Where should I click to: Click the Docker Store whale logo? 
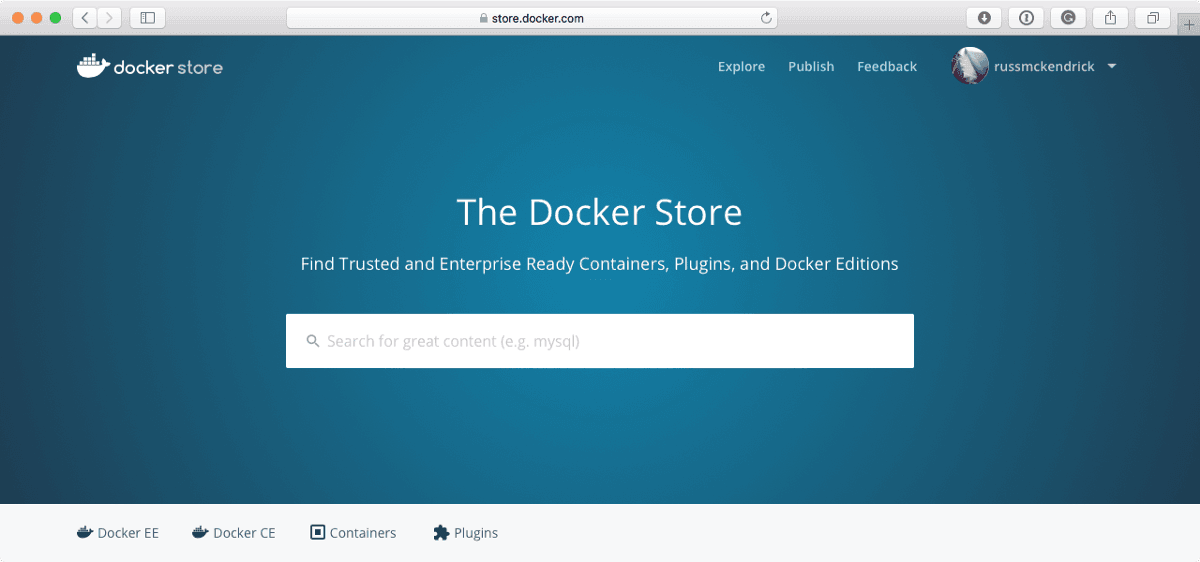point(92,66)
